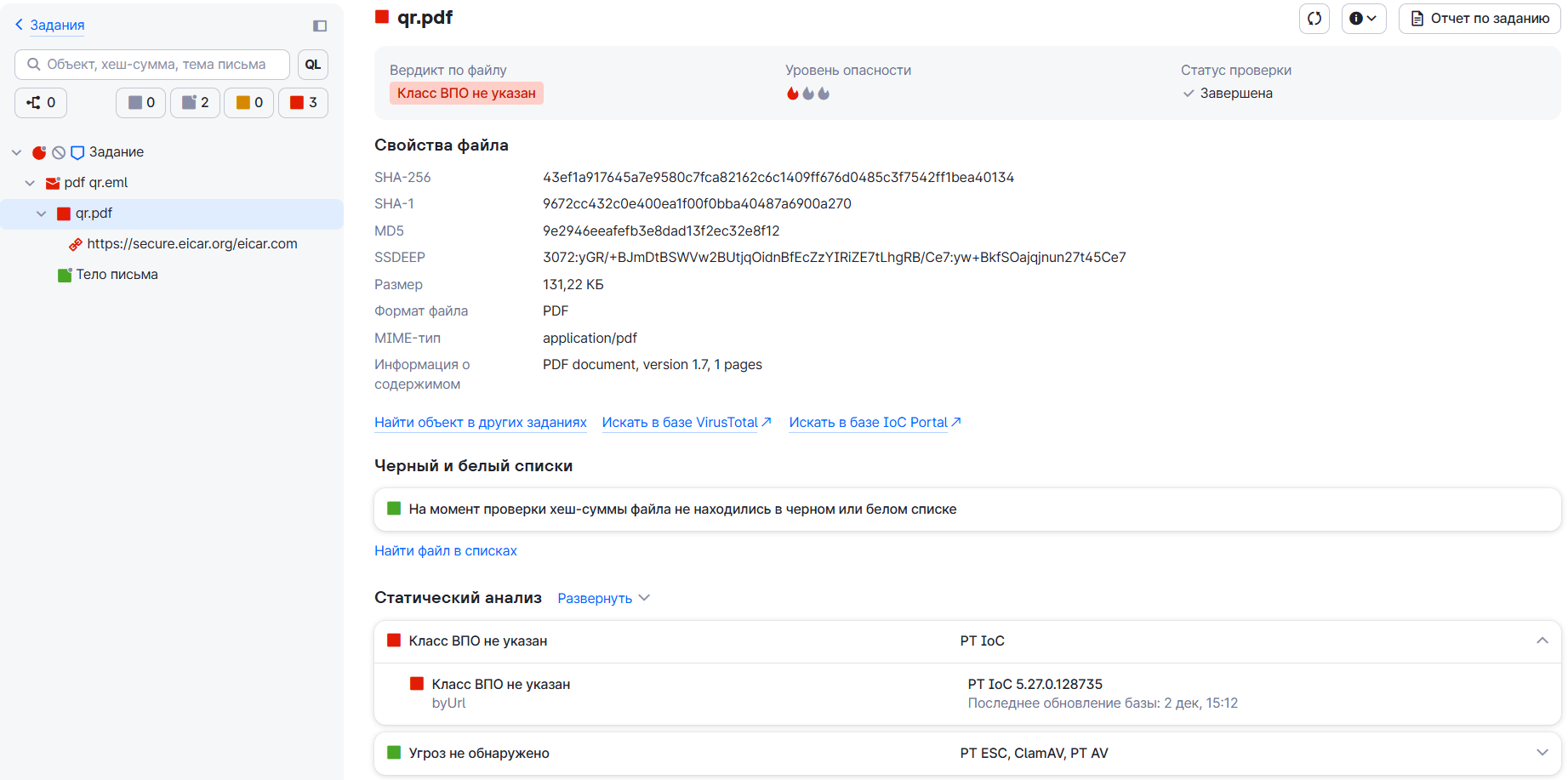Toggle the orange filter showing 0
The image size is (1568, 780).
(x=248, y=103)
